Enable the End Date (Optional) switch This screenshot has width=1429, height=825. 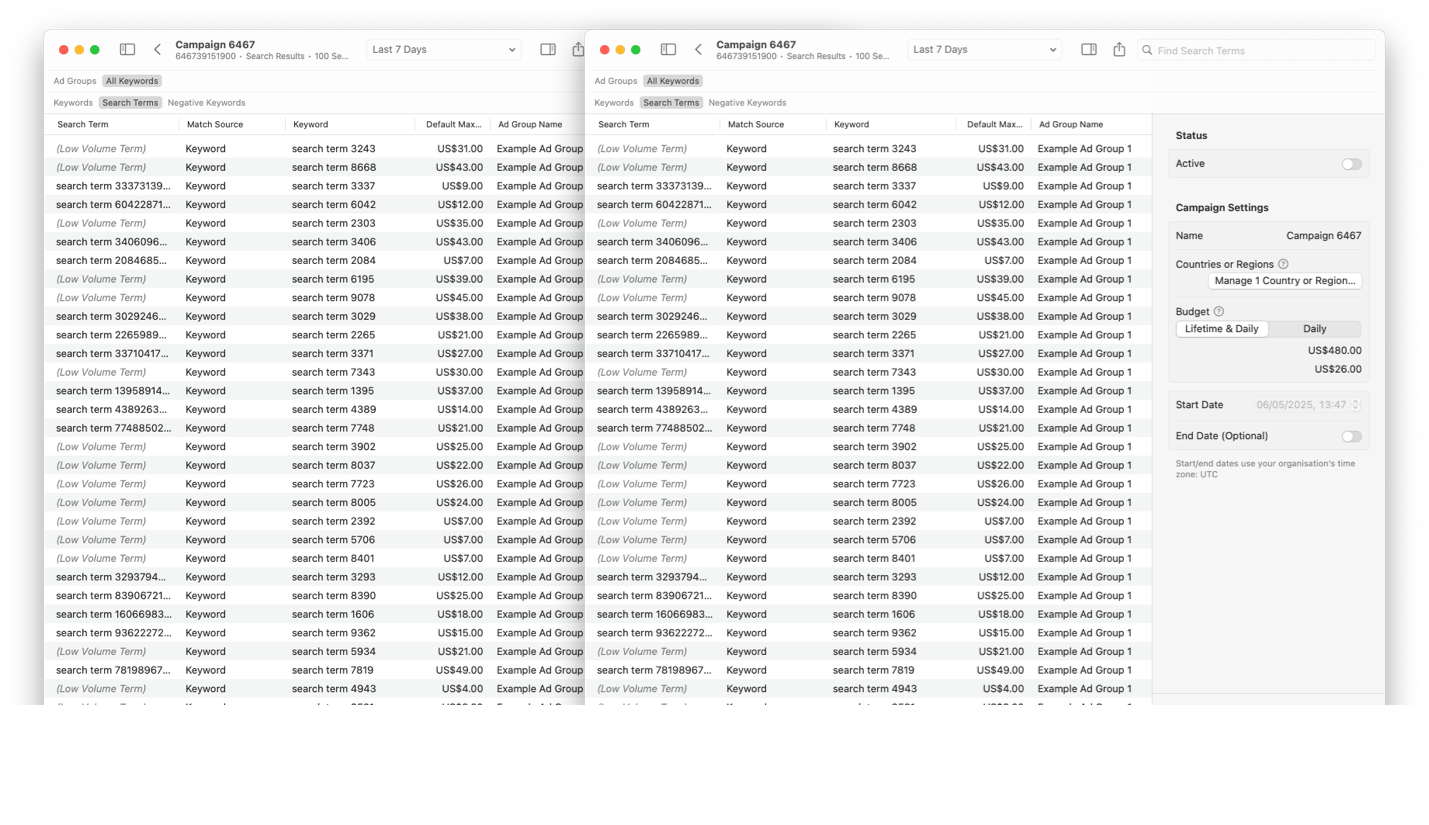click(x=1351, y=436)
